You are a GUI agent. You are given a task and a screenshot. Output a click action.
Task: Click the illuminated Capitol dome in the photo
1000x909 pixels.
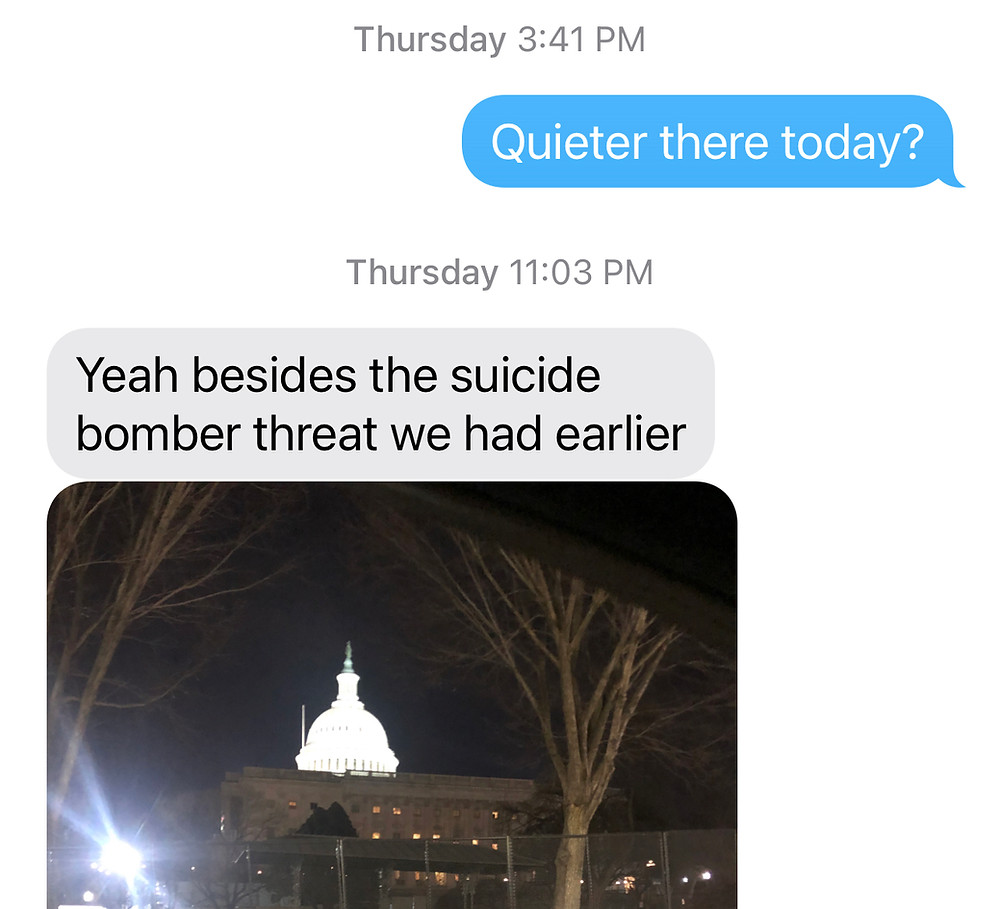[347, 734]
